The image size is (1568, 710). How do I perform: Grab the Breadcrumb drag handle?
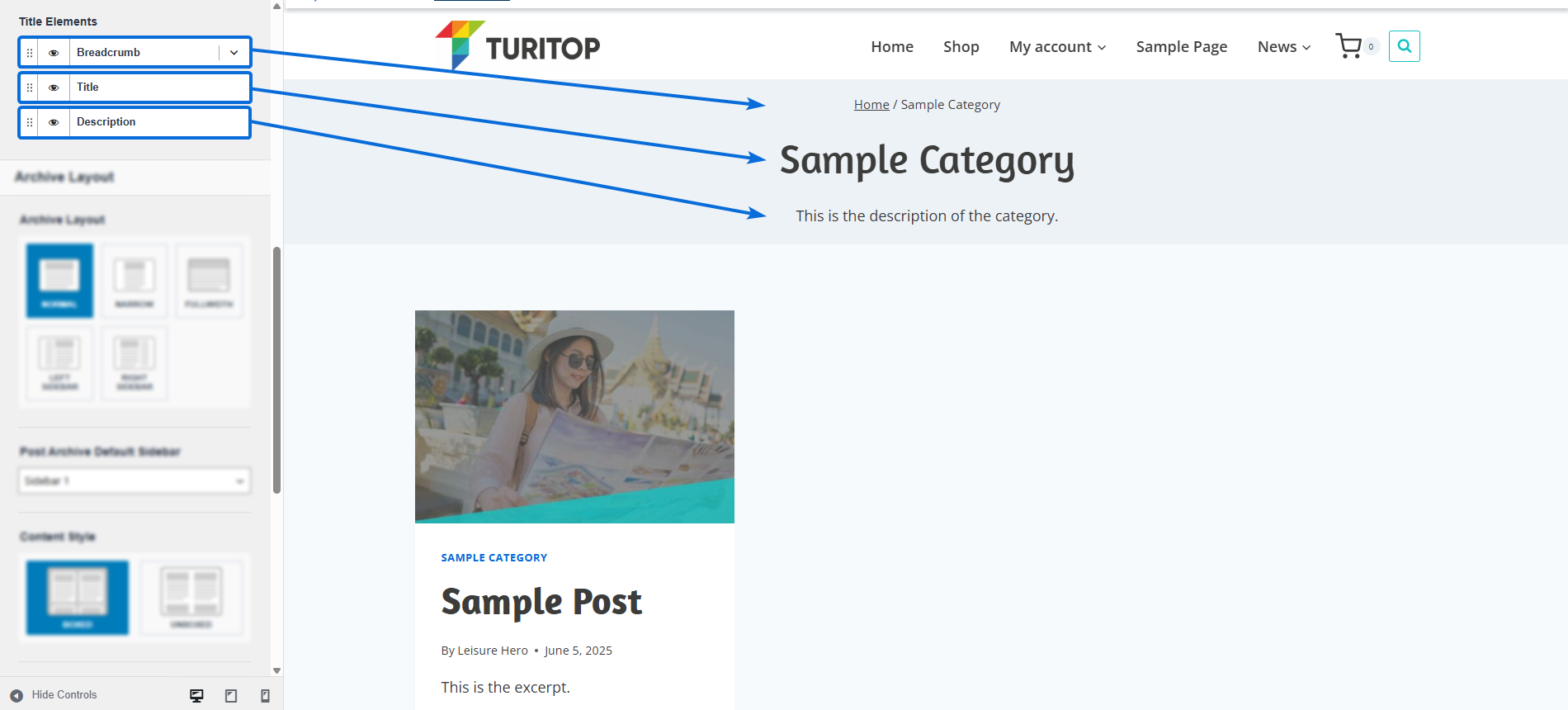[30, 53]
